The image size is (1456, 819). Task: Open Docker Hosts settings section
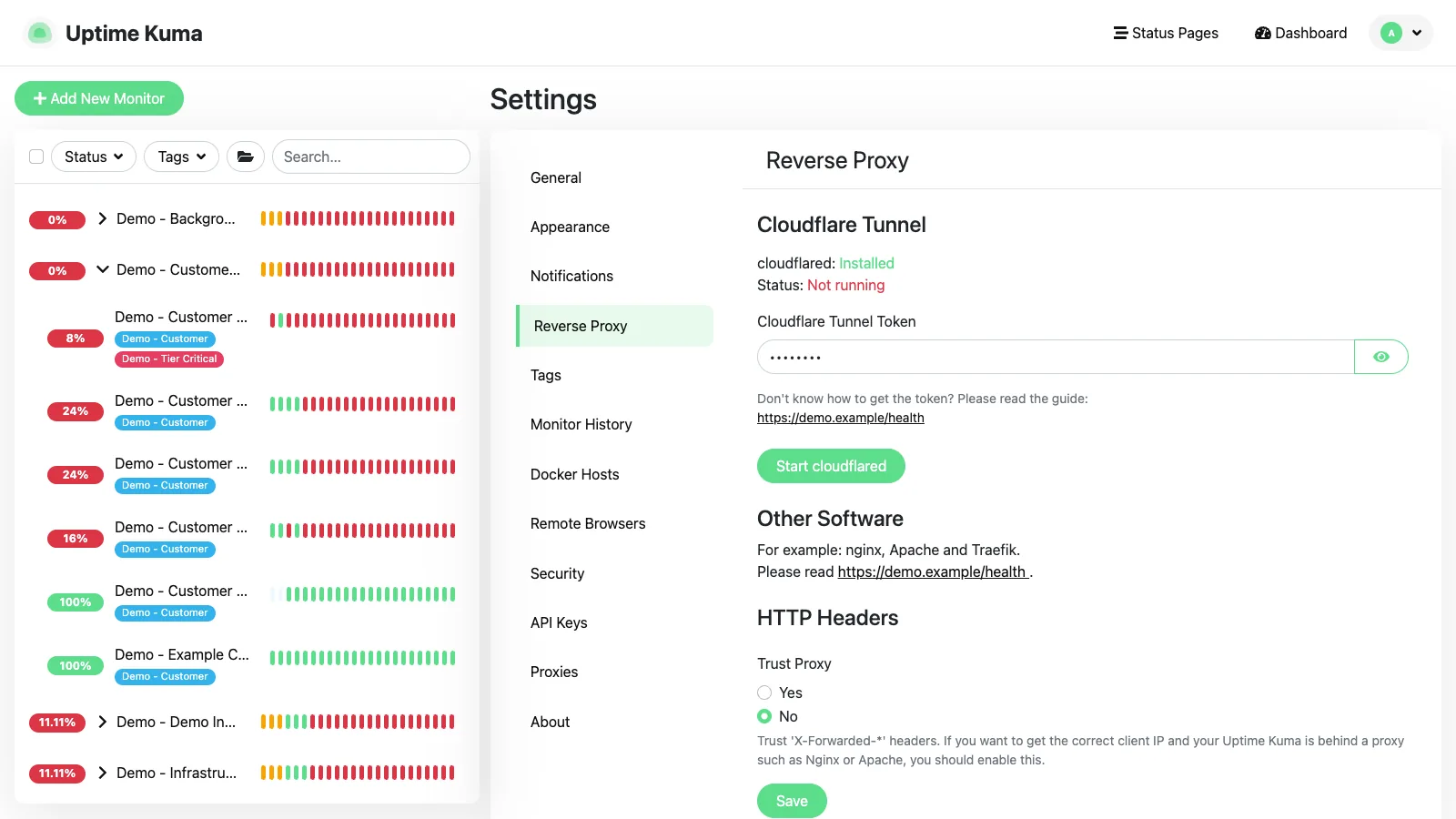[x=614, y=474]
